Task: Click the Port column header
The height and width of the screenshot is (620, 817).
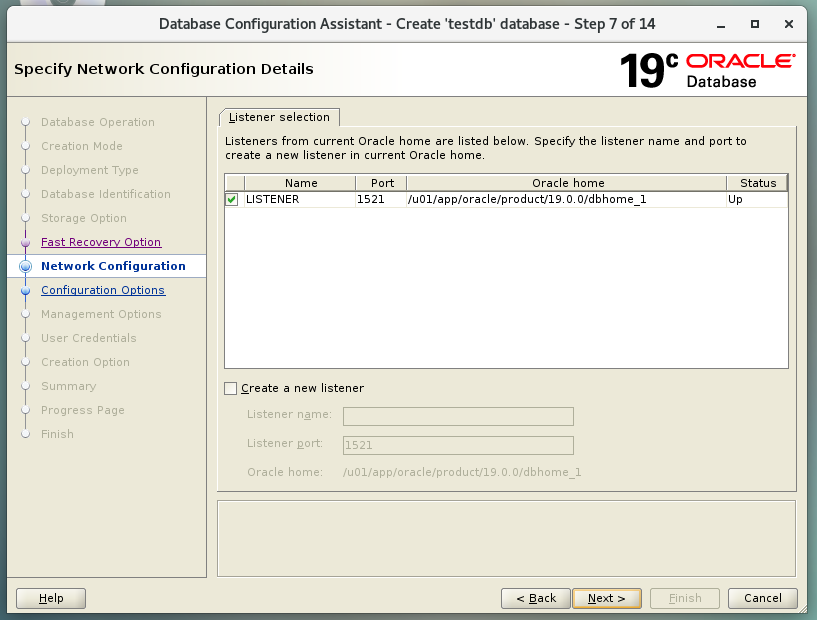Action: coord(381,183)
